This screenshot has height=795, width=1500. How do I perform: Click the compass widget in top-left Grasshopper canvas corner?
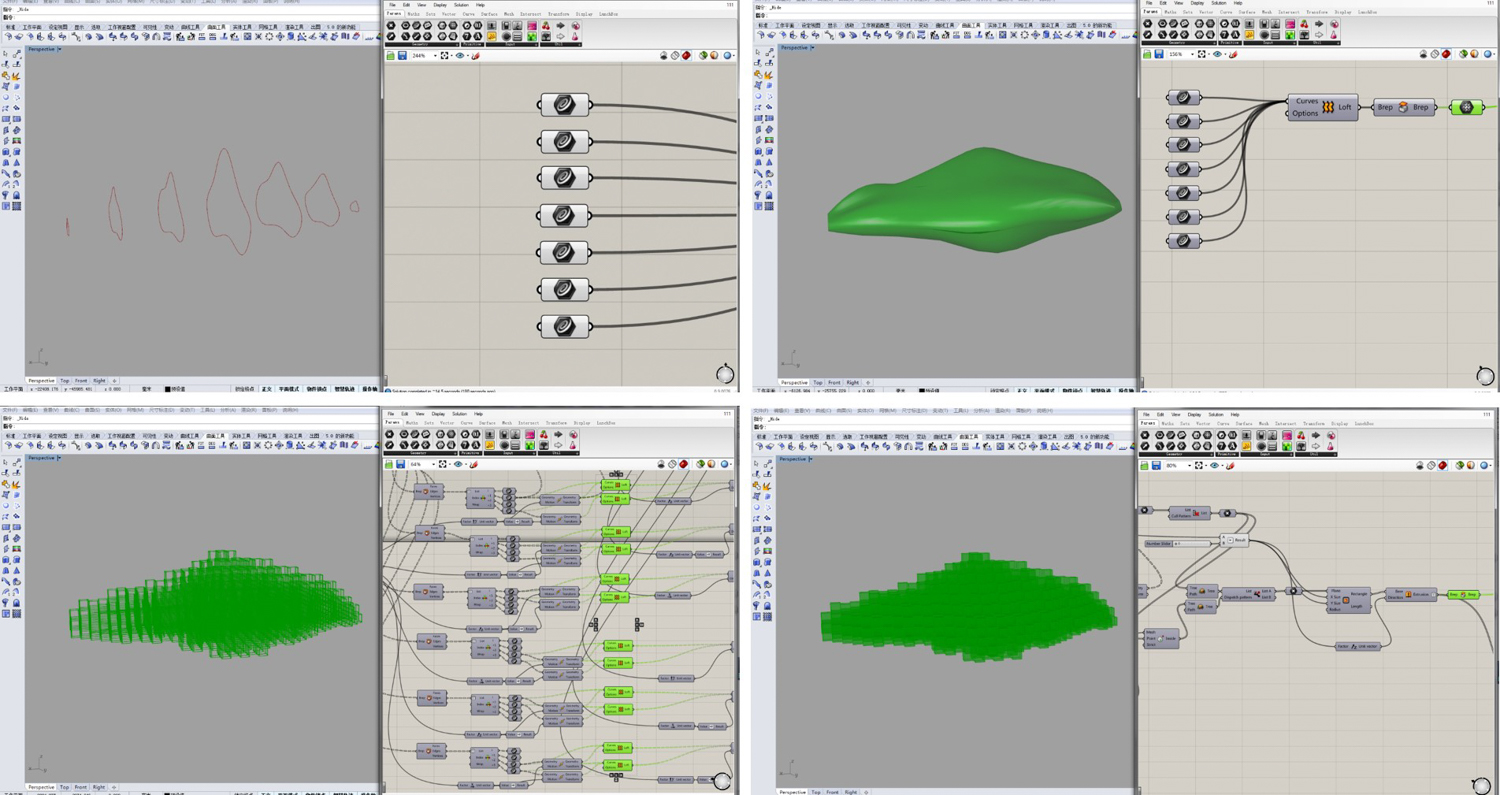[x=725, y=374]
